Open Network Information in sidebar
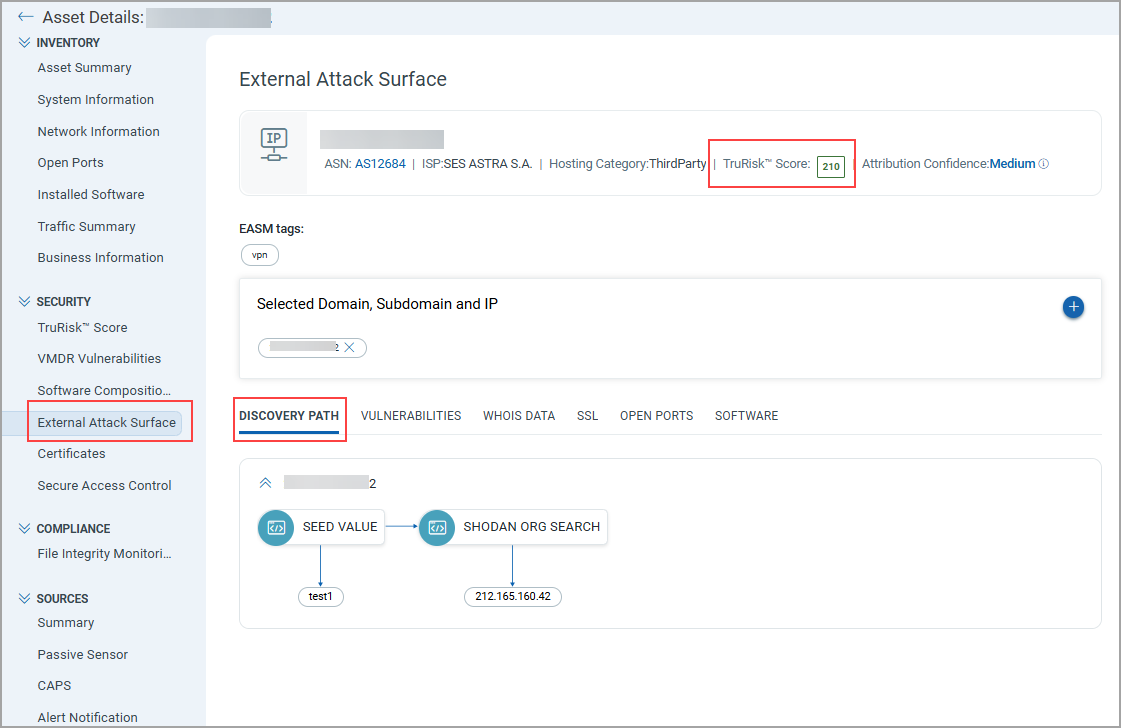Image resolution: width=1121 pixels, height=728 pixels. tap(99, 132)
